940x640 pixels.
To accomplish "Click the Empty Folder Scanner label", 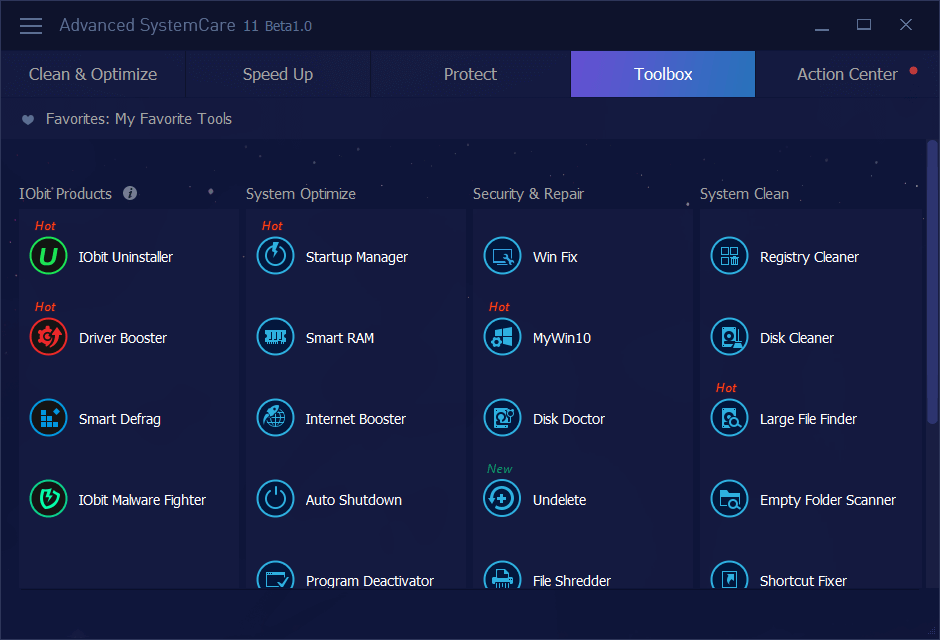I will click(x=828, y=500).
